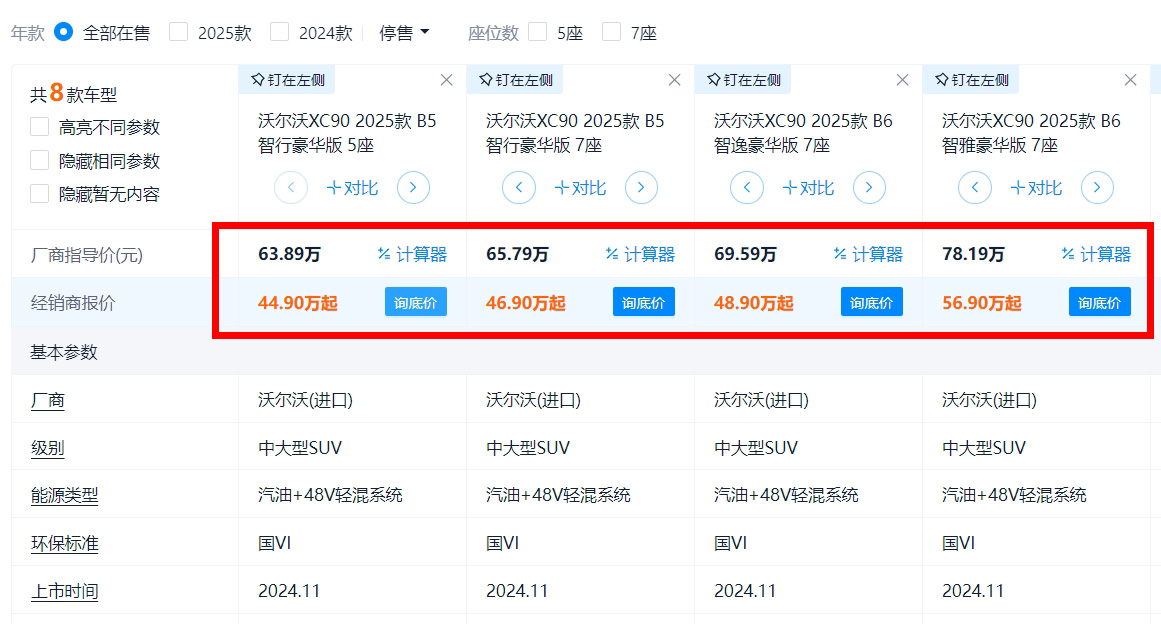
Task: Go to previous model for B6 智雅豪华版
Action: click(975, 187)
